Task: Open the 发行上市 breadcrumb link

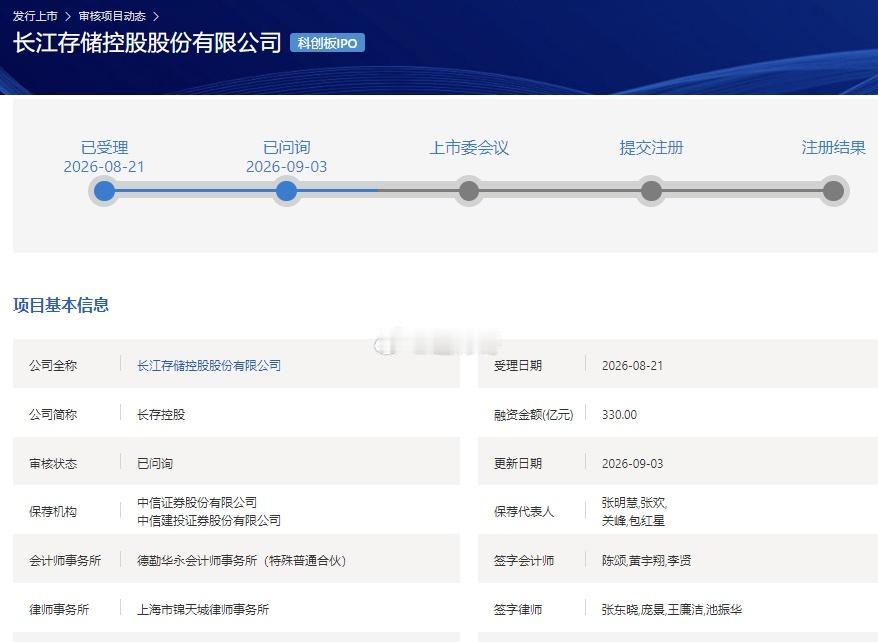Action: point(35,16)
